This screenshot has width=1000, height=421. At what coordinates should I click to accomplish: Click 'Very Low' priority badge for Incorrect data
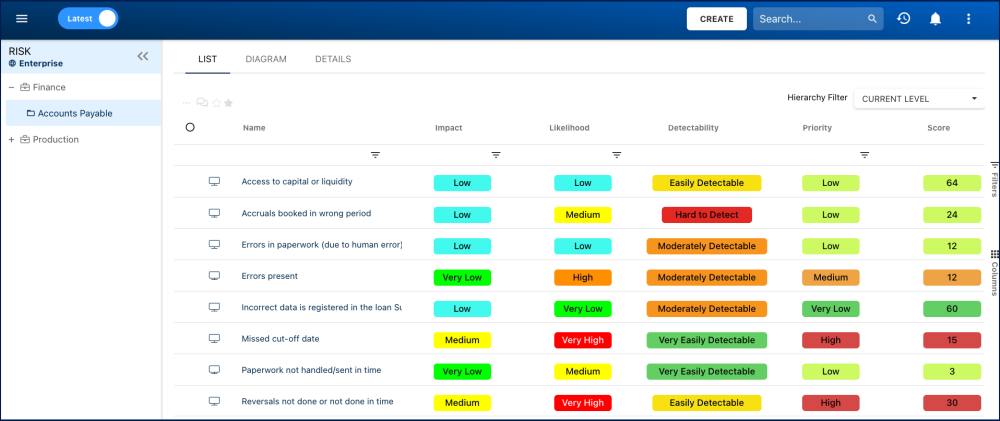[x=830, y=309]
